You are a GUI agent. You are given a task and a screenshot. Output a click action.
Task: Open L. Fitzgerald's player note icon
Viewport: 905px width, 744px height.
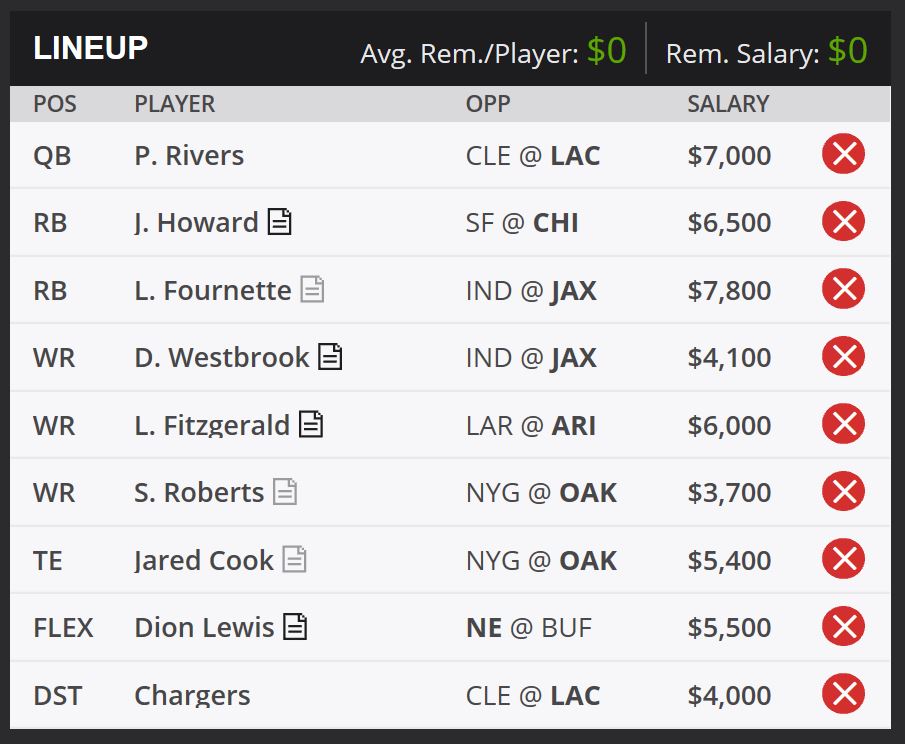311,424
